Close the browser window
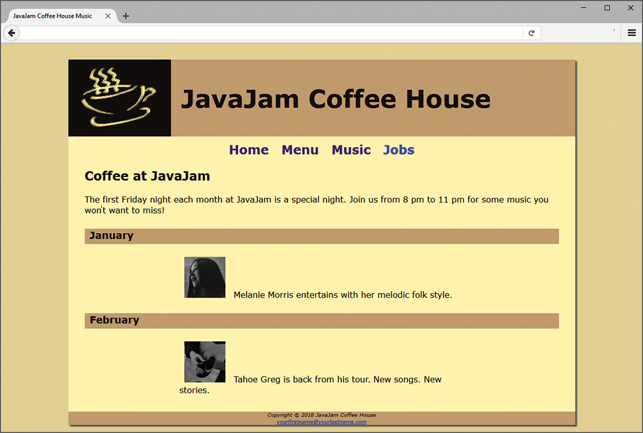This screenshot has height=433, width=643. pos(631,8)
